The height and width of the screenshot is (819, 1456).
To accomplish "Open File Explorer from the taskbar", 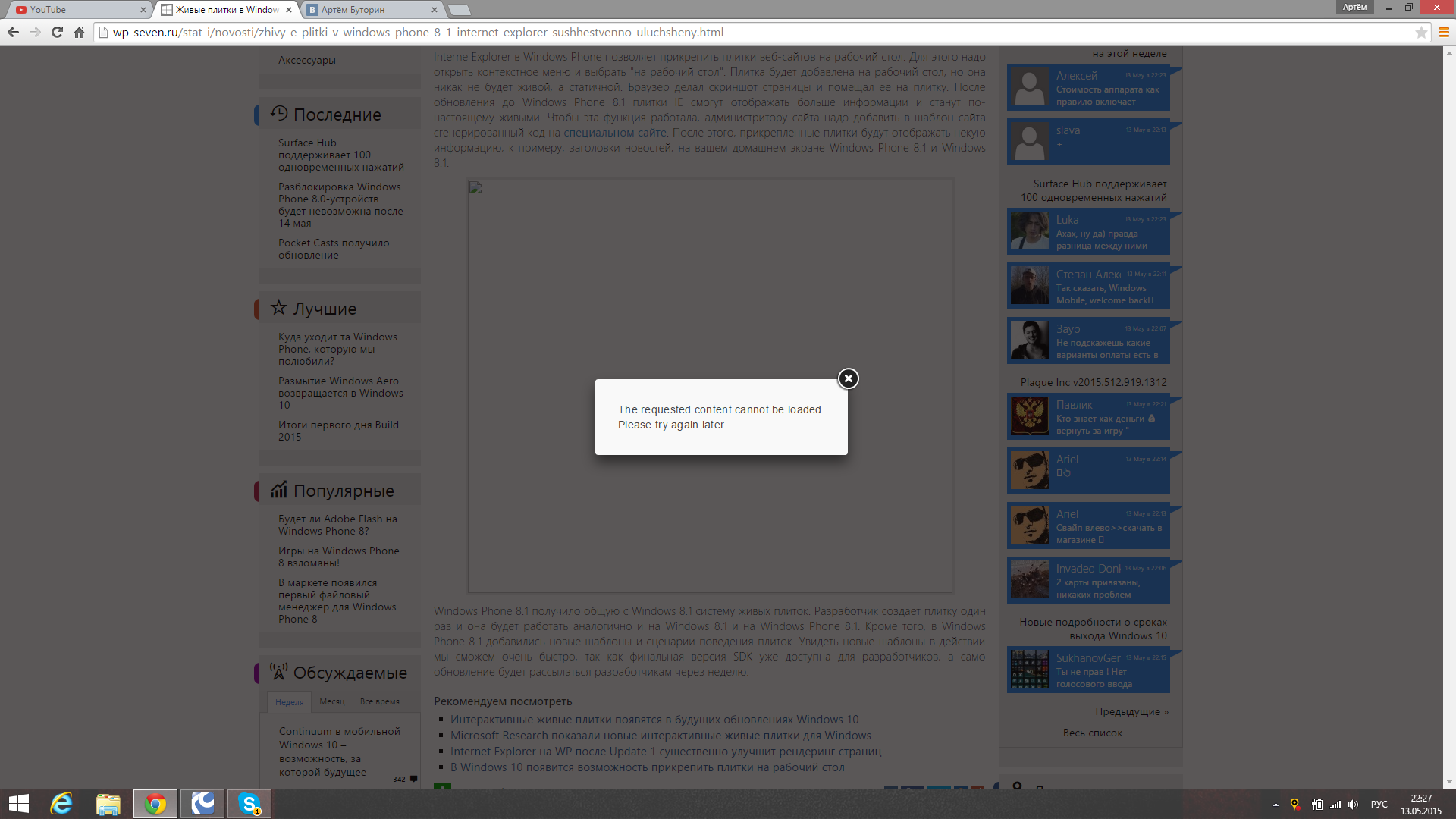I will pos(108,803).
